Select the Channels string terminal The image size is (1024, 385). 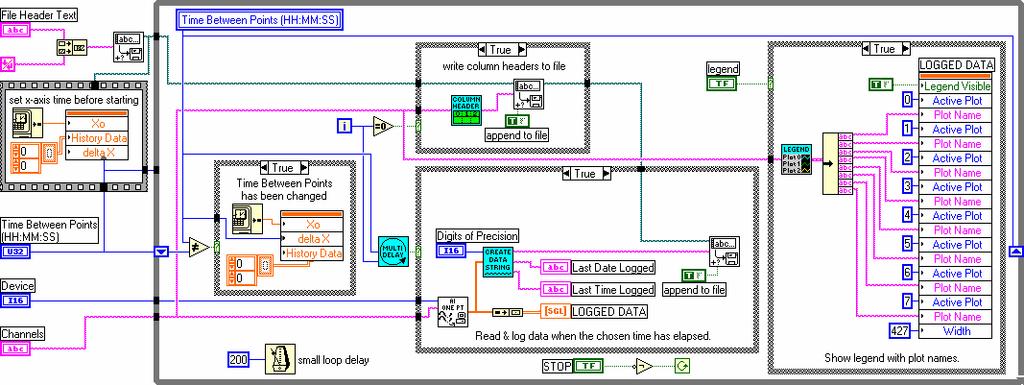coord(16,349)
